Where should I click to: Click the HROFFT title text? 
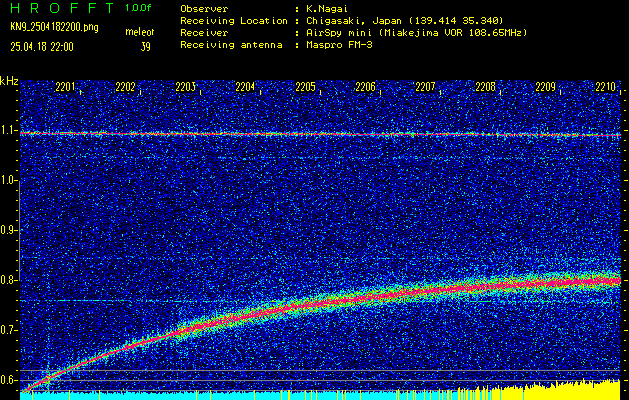[62, 8]
